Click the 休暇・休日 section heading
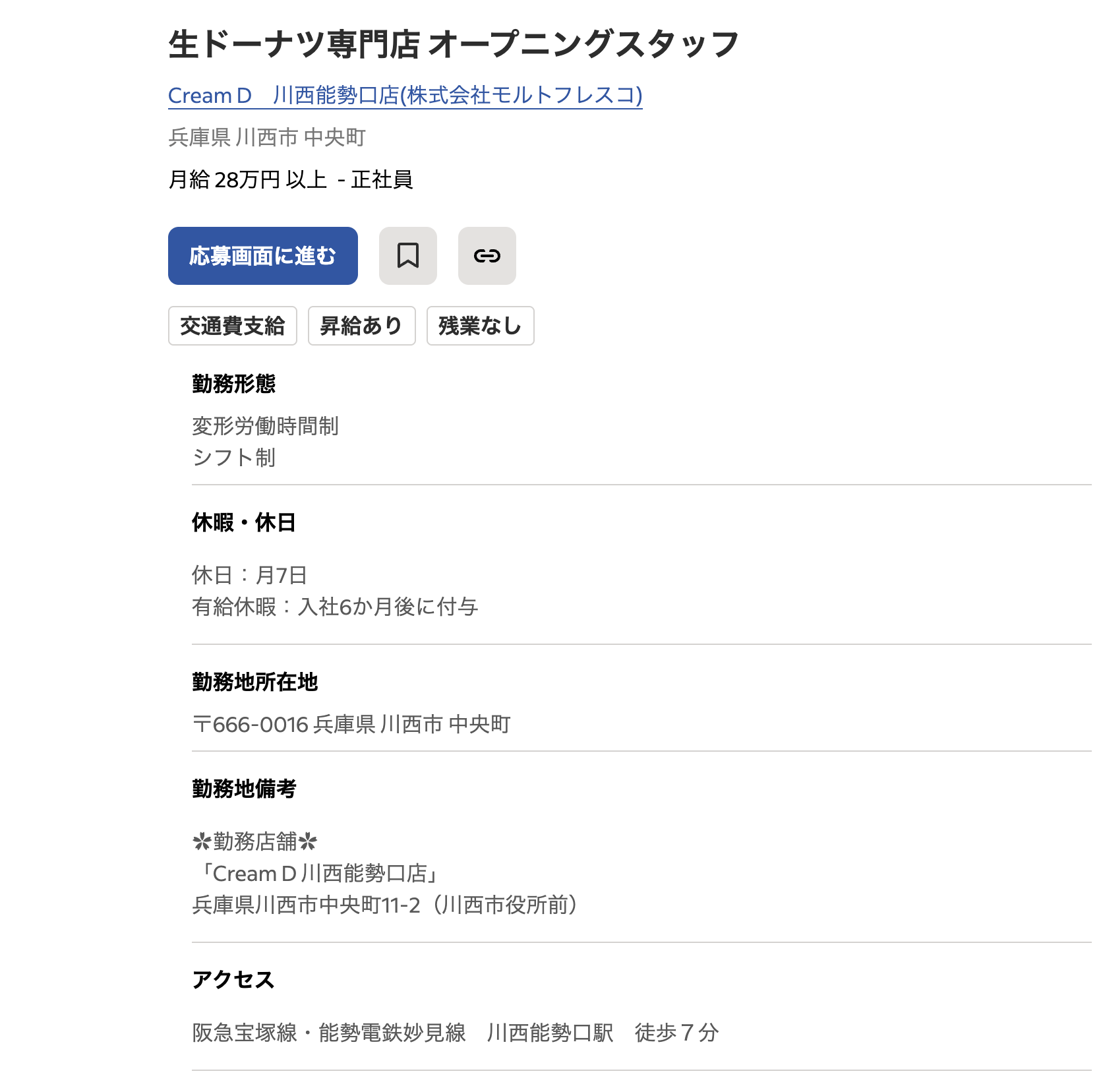 pos(243,523)
